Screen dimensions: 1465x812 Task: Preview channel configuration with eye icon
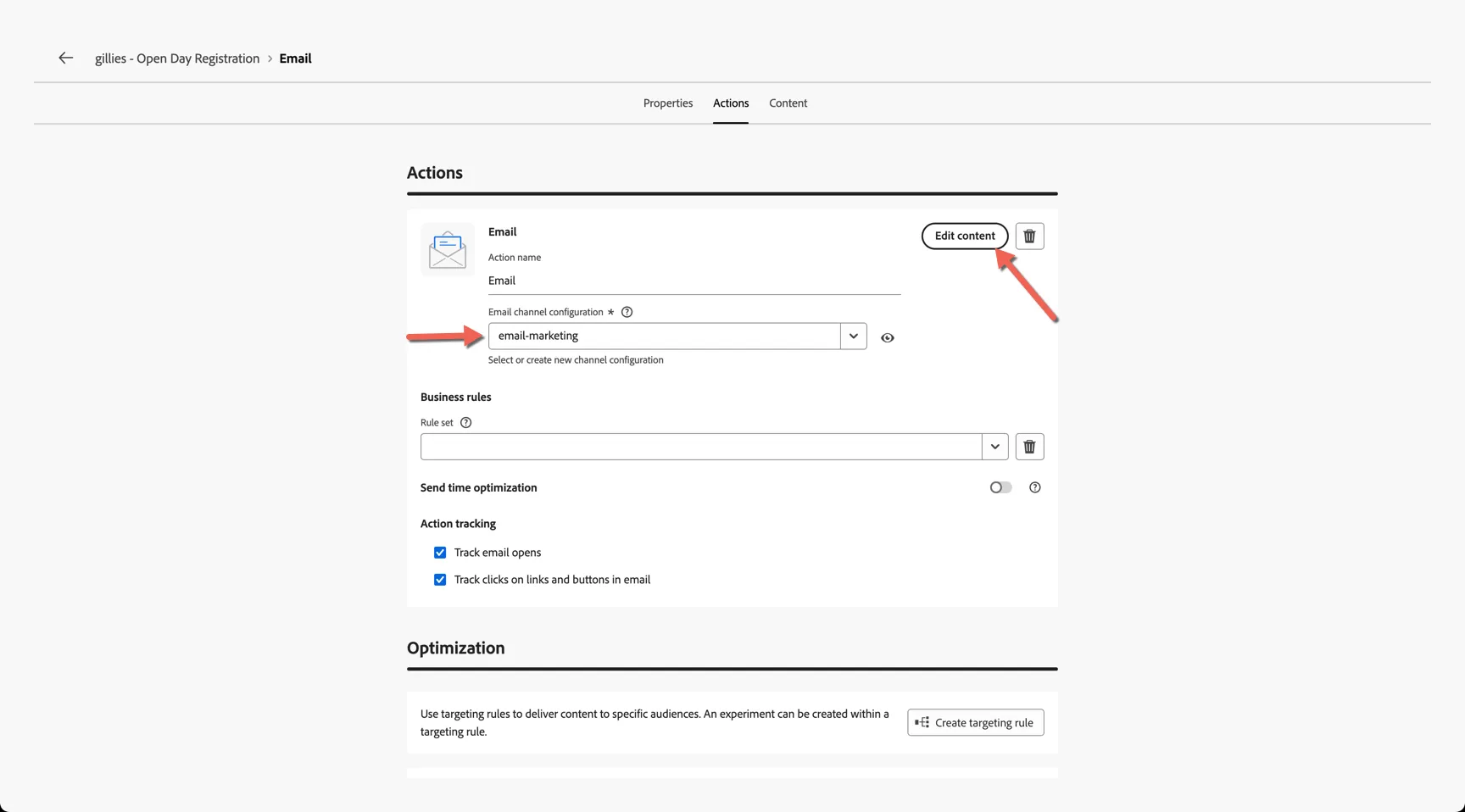(x=887, y=337)
